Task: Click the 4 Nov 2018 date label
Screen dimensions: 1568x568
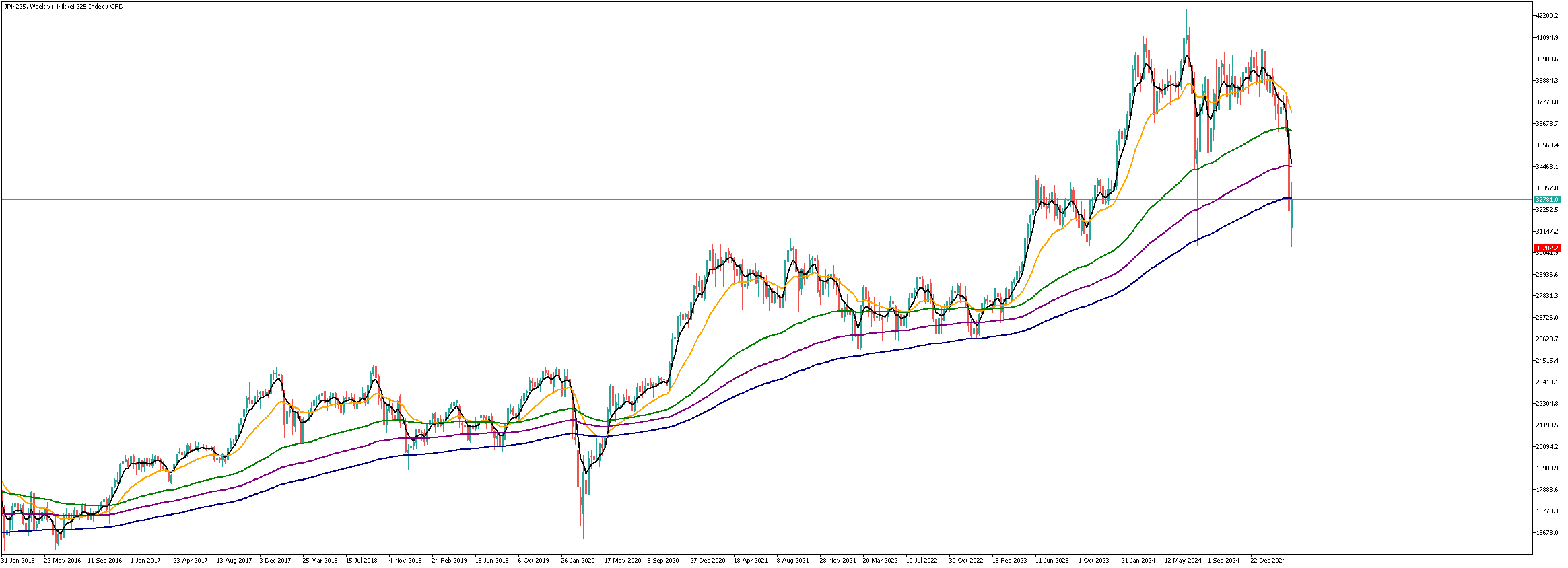Action: click(405, 561)
